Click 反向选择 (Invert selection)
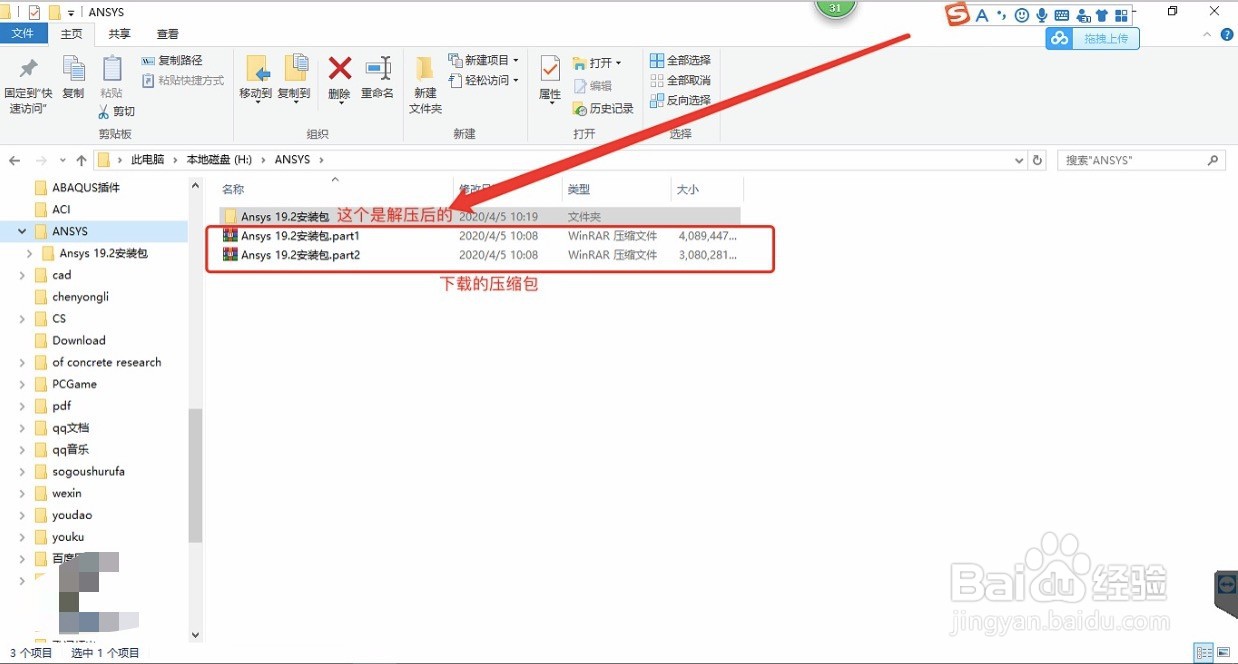The image size is (1238, 664). 680,100
